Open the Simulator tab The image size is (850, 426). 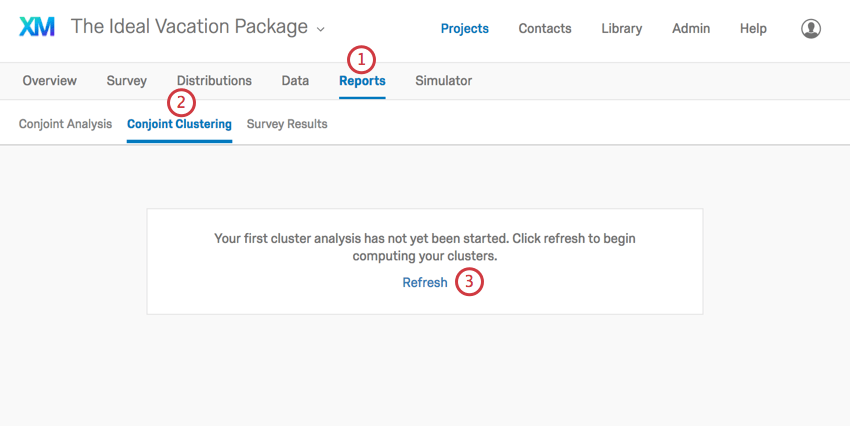443,81
